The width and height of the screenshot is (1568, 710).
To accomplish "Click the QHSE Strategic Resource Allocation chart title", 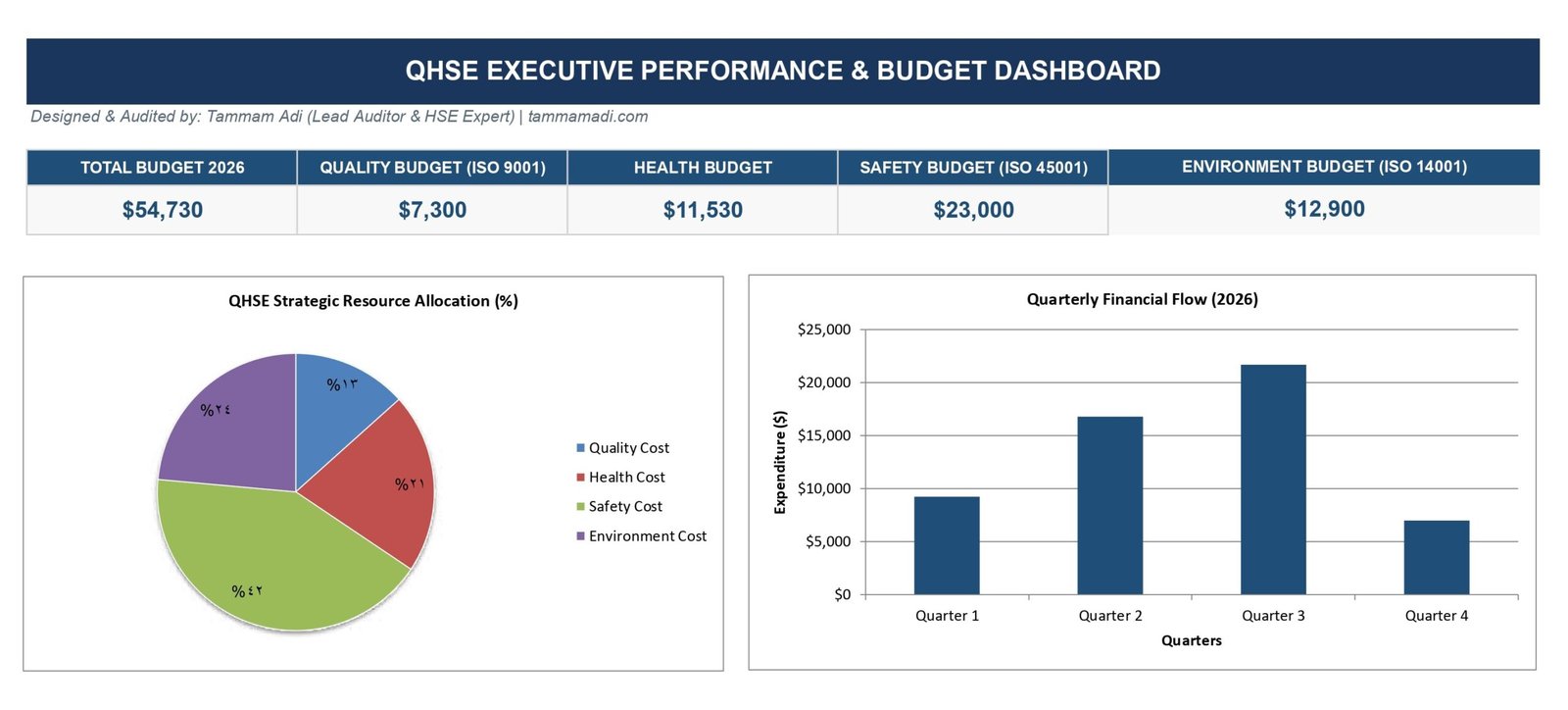I will point(373,301).
